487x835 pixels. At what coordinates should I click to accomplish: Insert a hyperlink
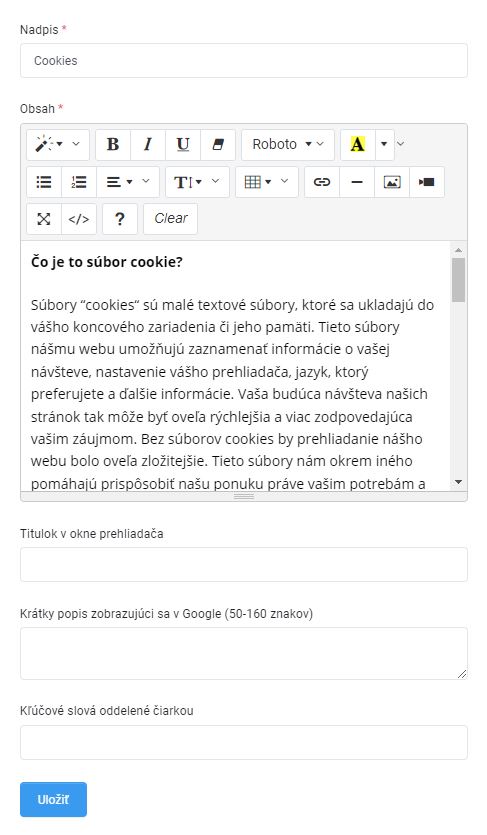[x=322, y=182]
